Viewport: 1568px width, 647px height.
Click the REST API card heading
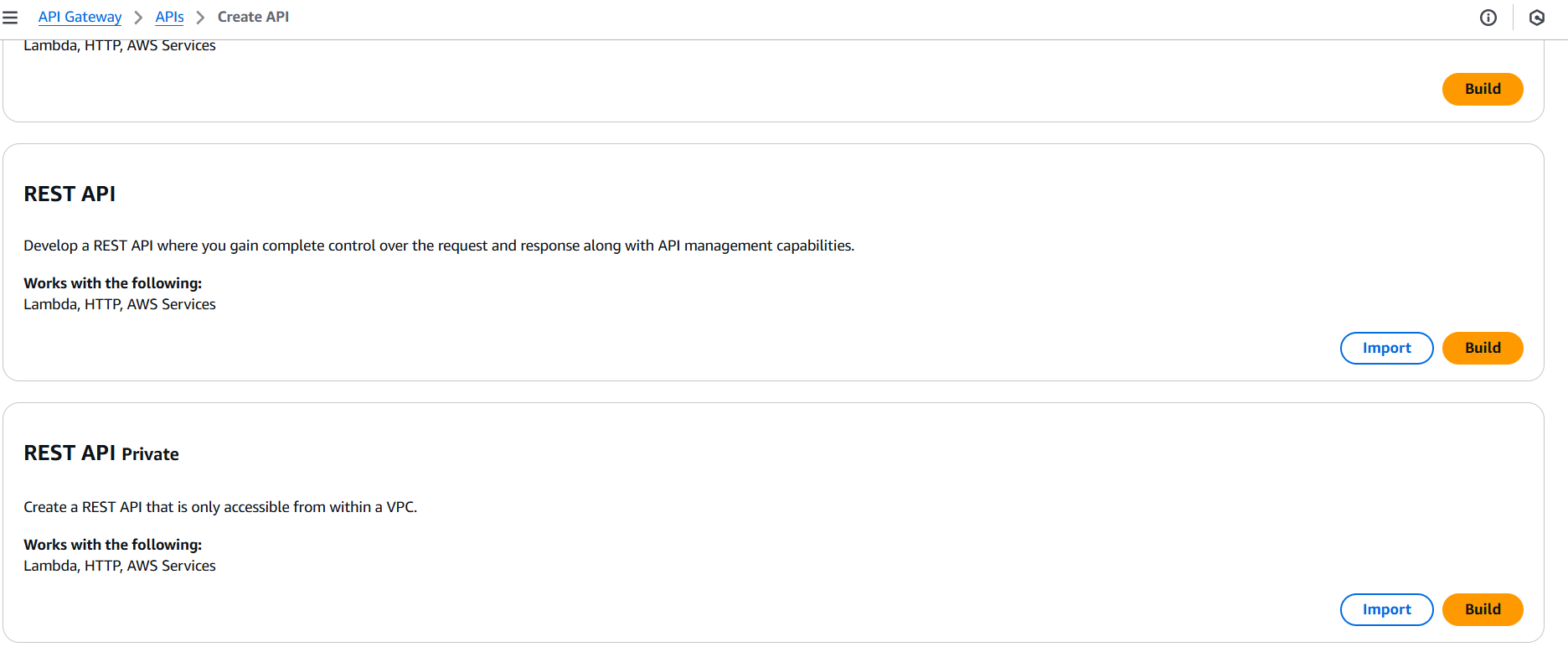pyautogui.click(x=70, y=194)
